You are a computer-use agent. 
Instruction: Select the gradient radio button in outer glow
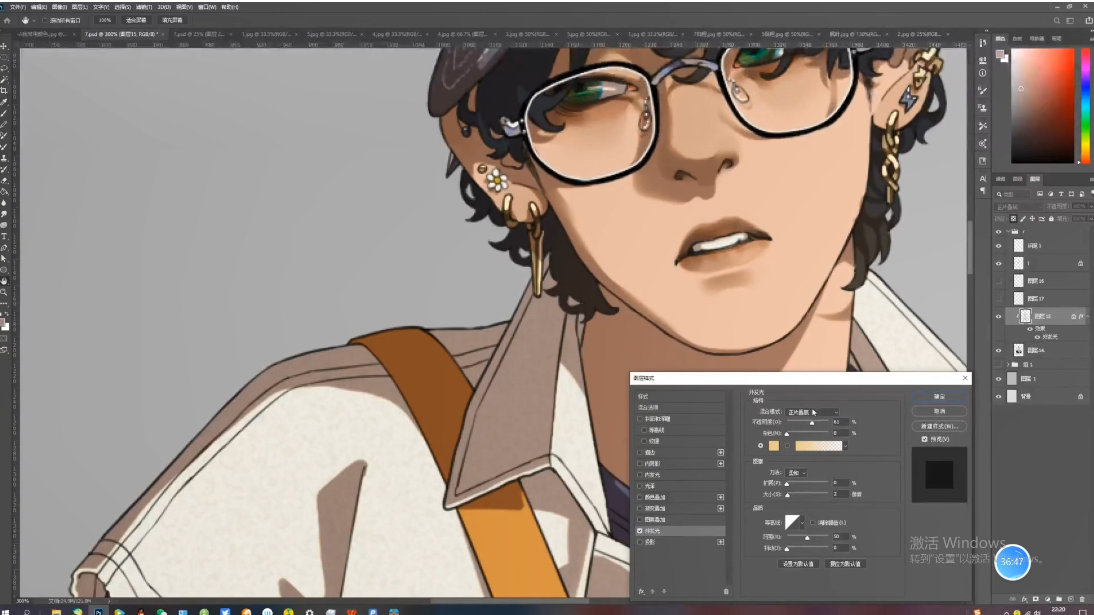pos(788,445)
